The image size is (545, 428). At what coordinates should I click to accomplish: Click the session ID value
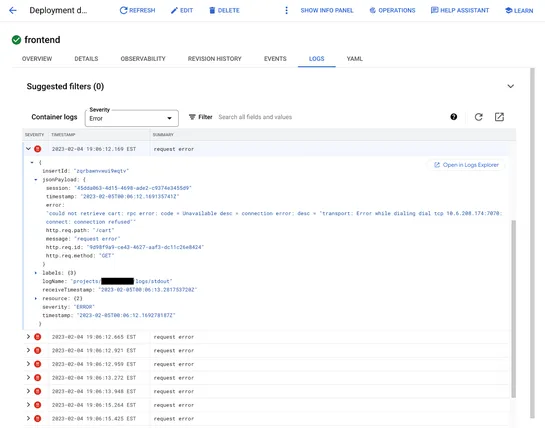click(x=133, y=188)
